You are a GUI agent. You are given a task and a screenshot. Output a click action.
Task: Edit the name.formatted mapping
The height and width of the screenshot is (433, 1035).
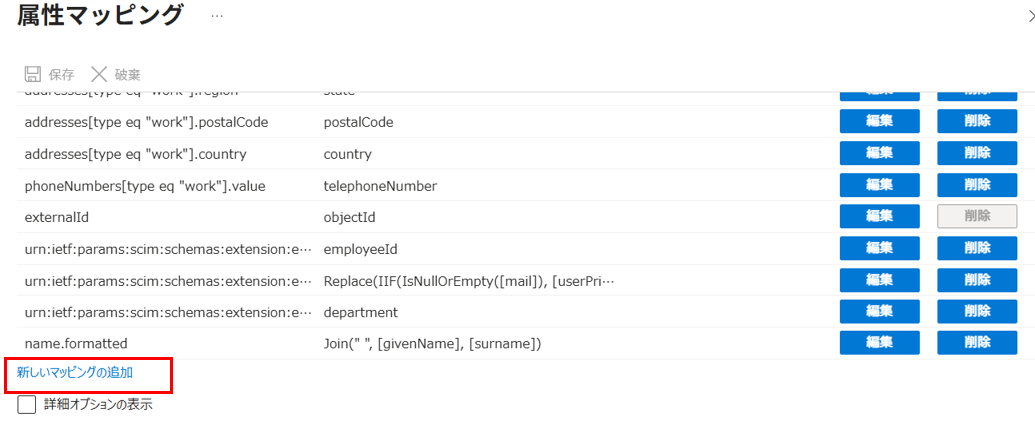879,343
